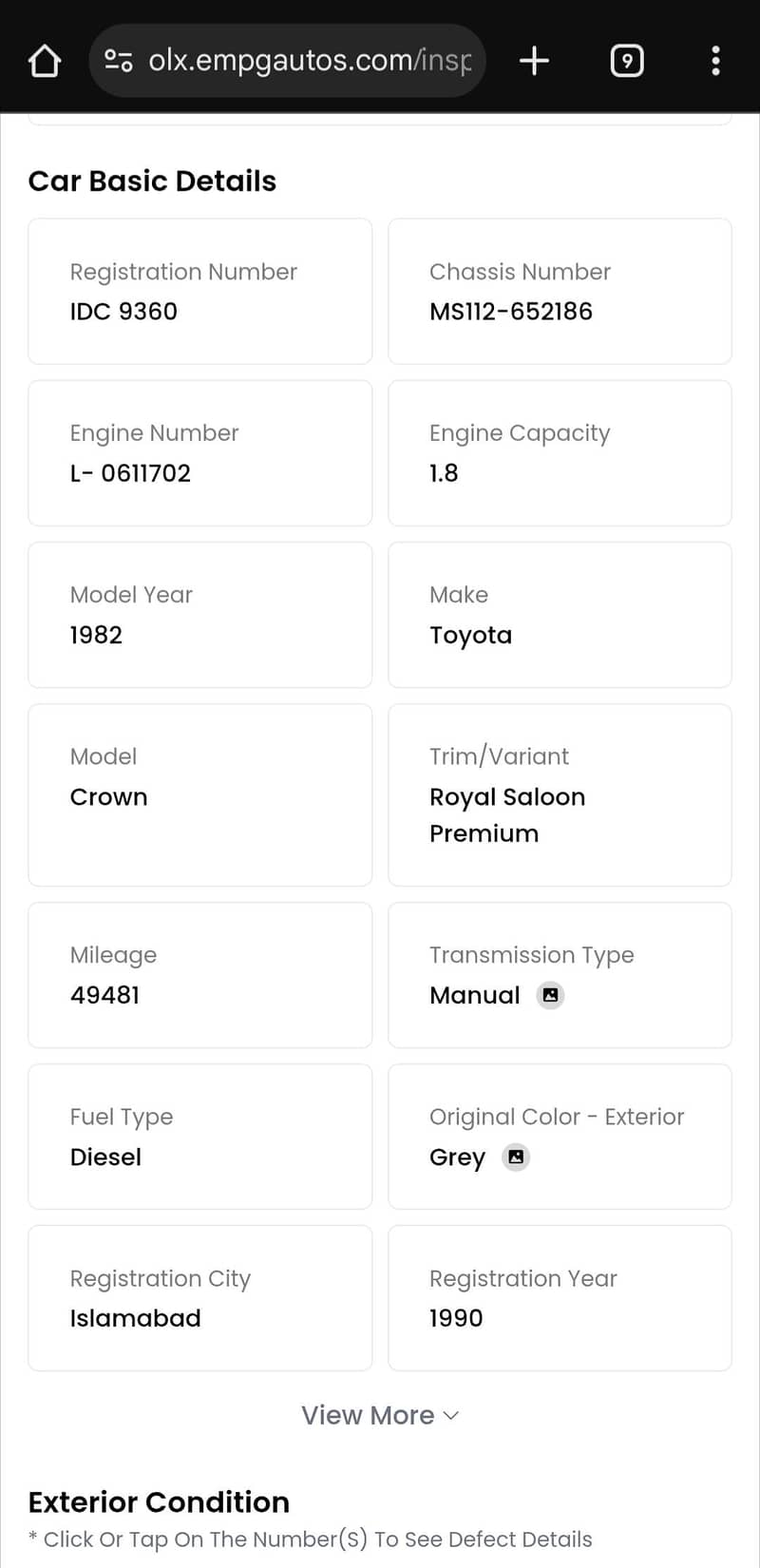
Task: Select the Chassis Number MS112-652186 card
Action: [560, 291]
